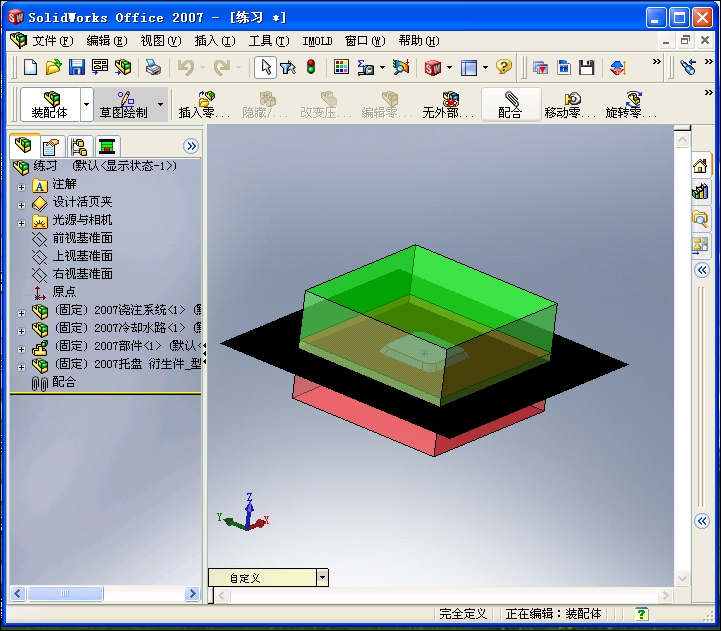Click the yellow Help question mark icon
721x631 pixels.
[504, 68]
